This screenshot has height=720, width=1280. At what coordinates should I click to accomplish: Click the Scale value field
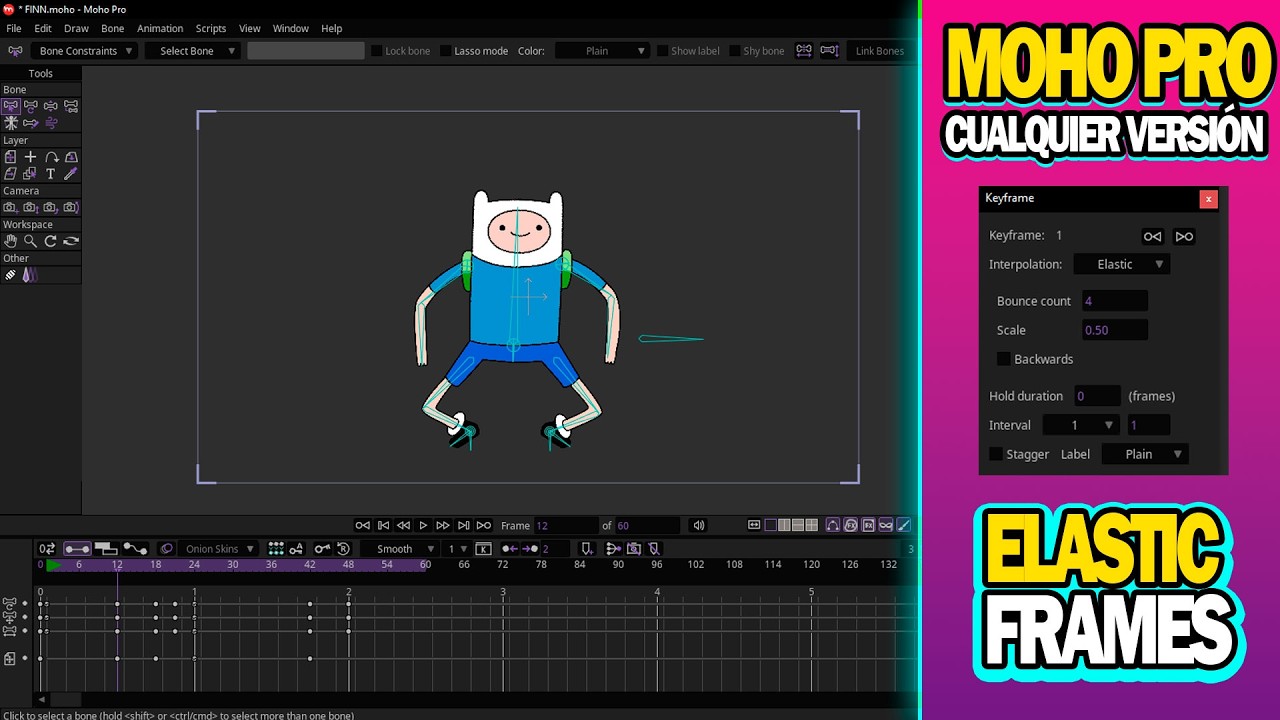(1114, 330)
